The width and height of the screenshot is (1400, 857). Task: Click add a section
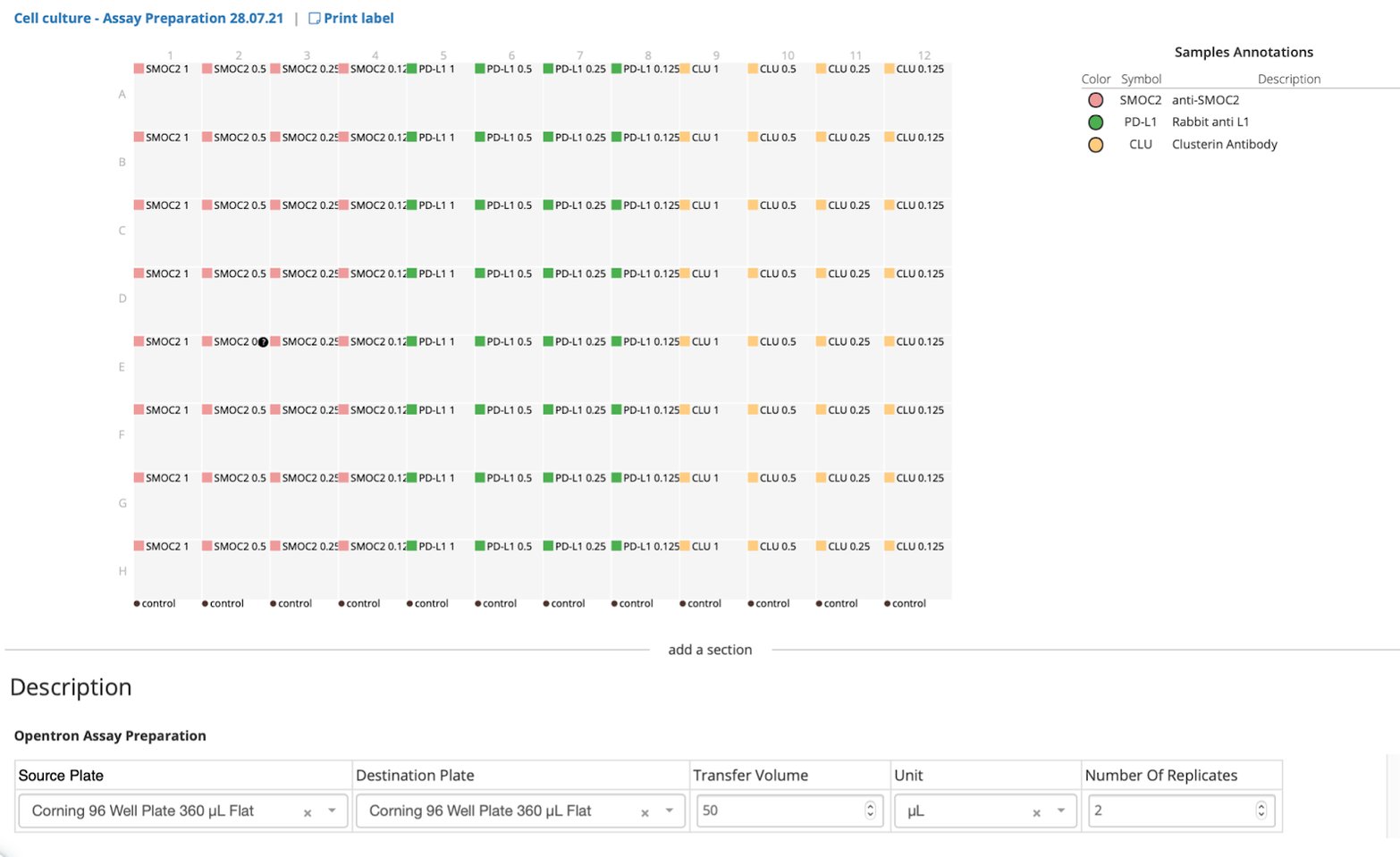coord(710,650)
